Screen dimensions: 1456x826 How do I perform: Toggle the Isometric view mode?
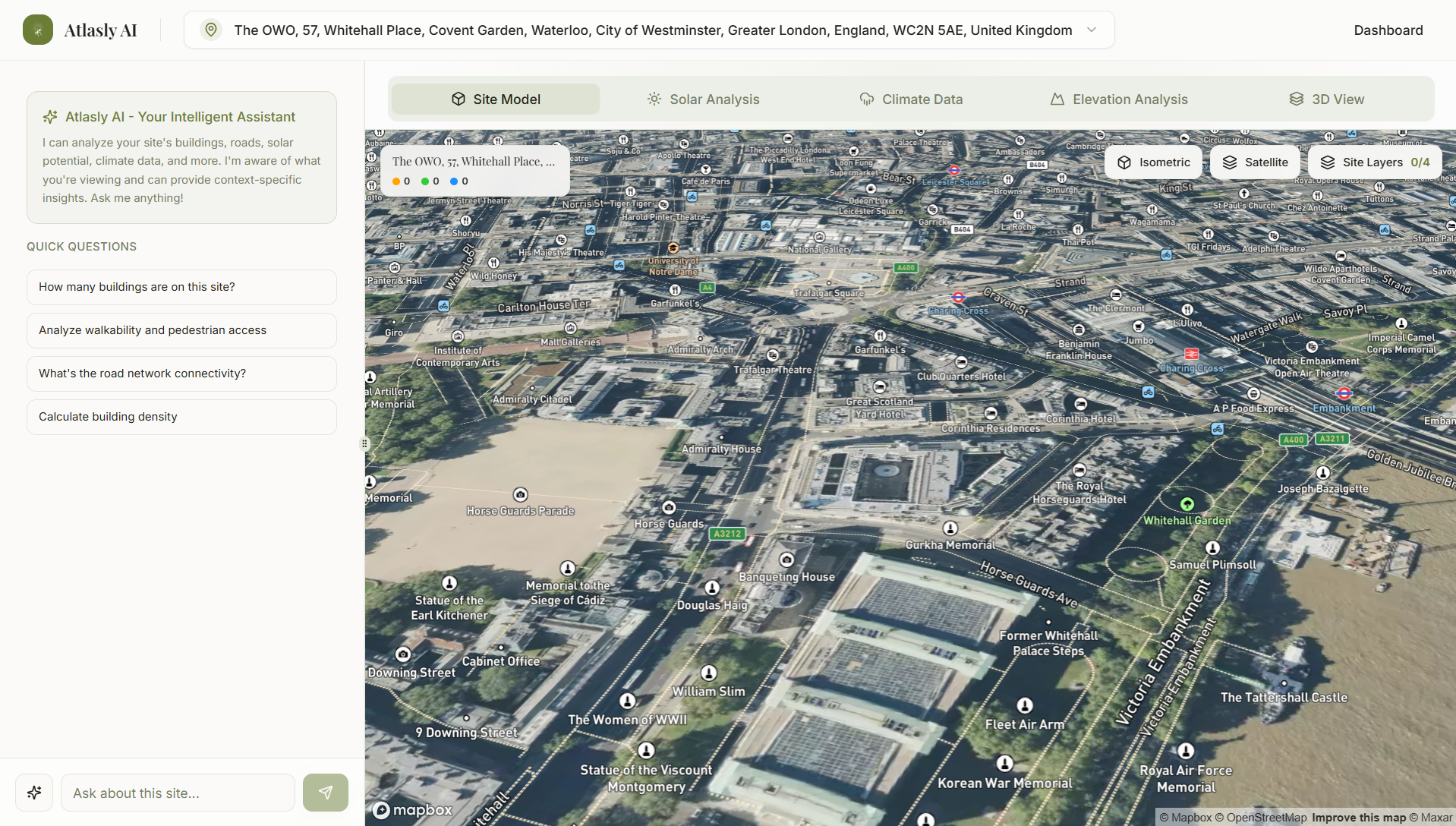[1153, 162]
